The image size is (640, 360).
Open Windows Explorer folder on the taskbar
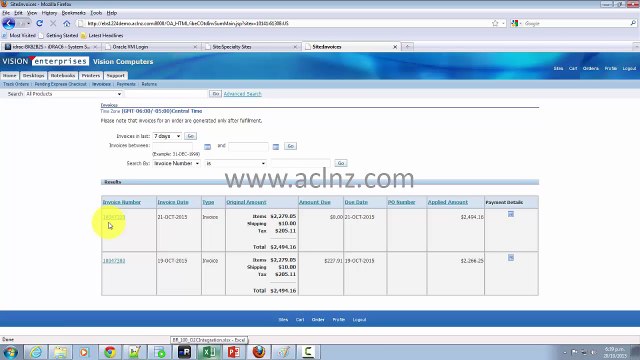(x=60, y=352)
